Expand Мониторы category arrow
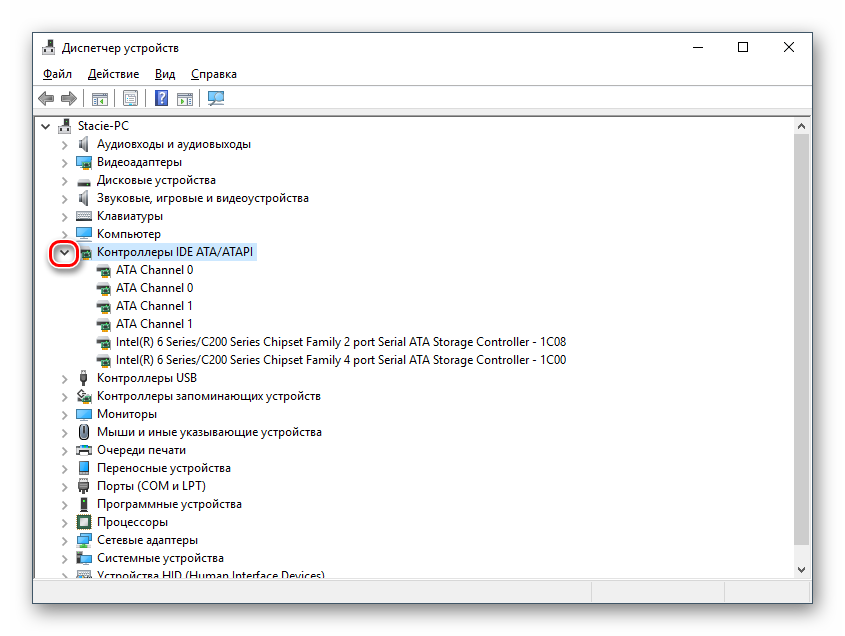845x636 pixels. 65,415
